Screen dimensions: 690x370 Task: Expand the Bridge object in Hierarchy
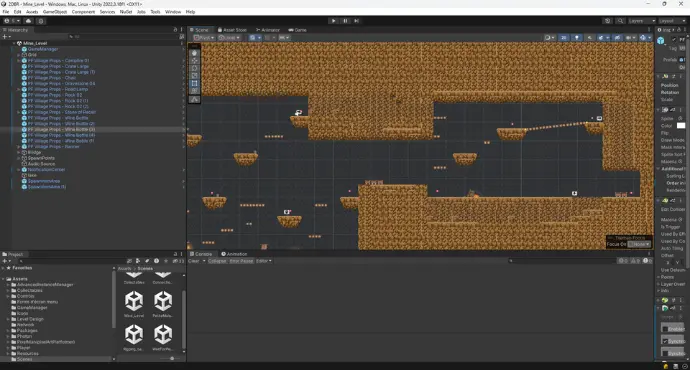tap(19, 152)
